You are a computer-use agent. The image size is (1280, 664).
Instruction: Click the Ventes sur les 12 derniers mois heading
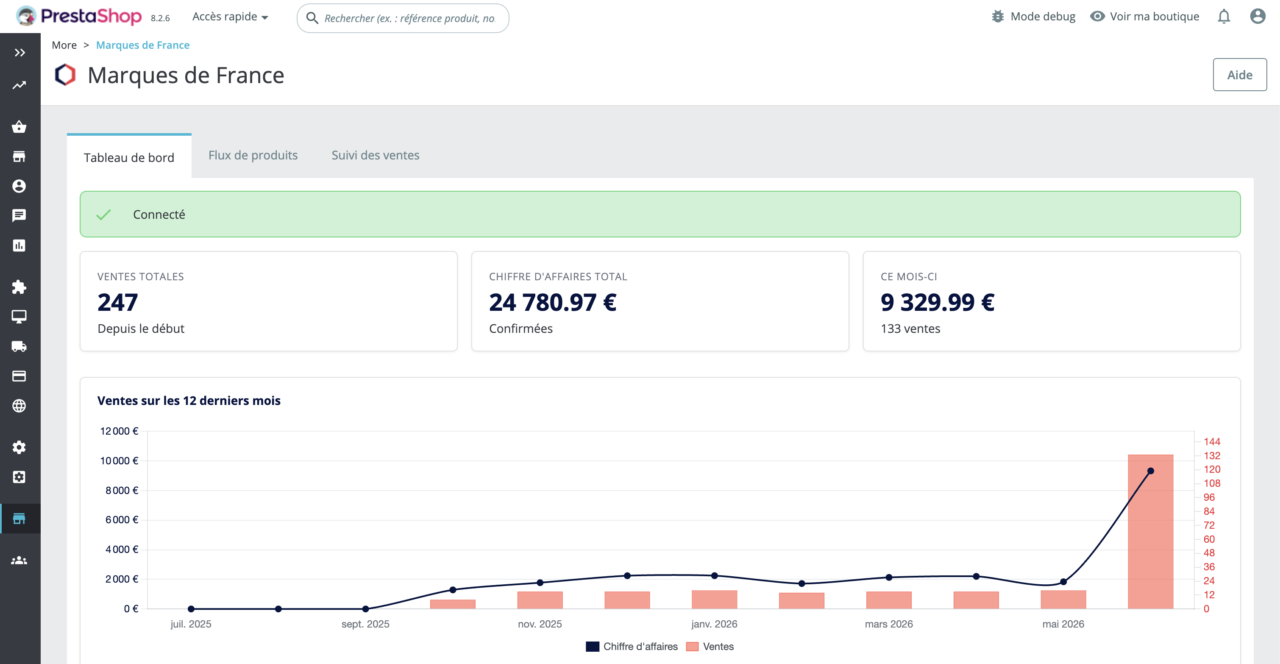(x=189, y=401)
